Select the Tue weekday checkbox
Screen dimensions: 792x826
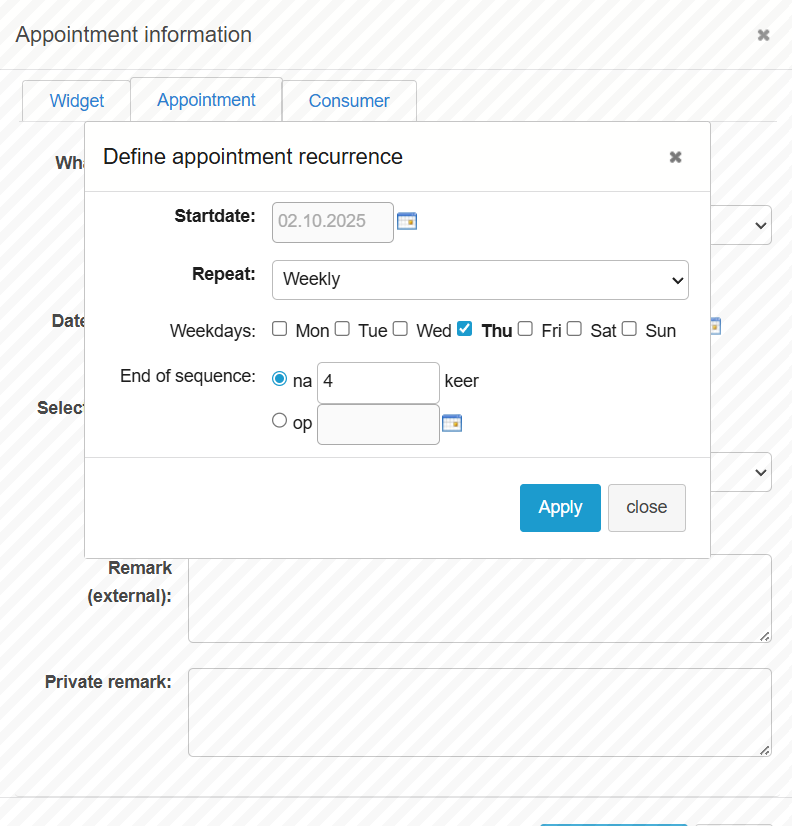coord(342,329)
